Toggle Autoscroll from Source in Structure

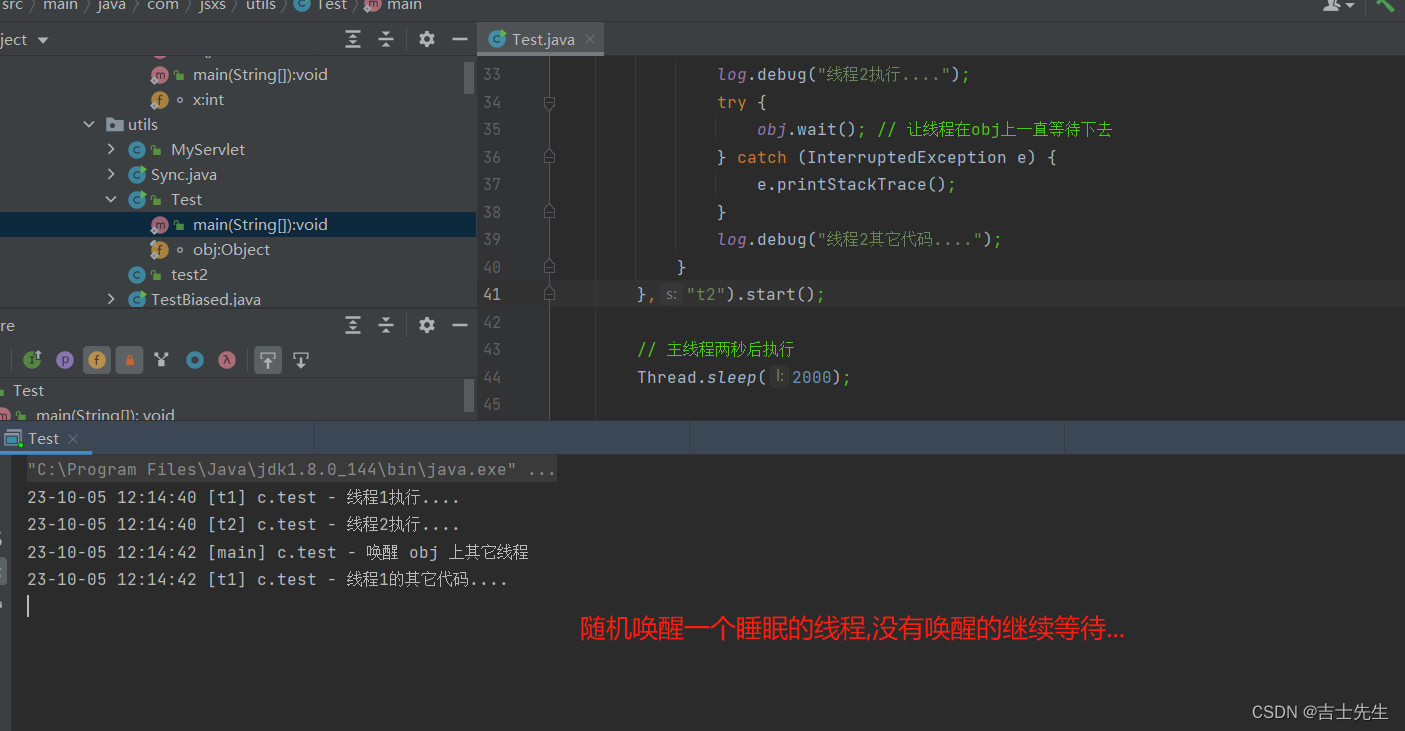coord(300,360)
